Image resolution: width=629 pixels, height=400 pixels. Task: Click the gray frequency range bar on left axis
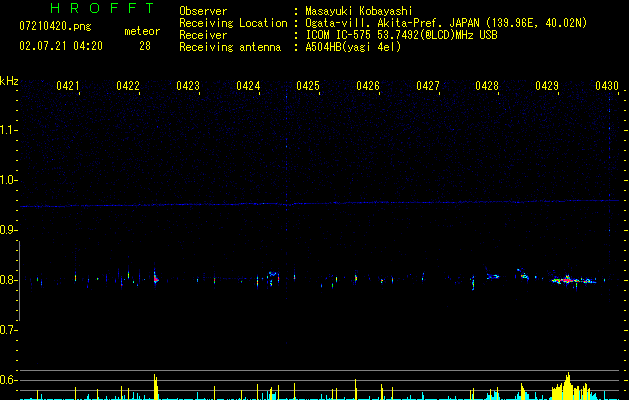click(x=19, y=280)
